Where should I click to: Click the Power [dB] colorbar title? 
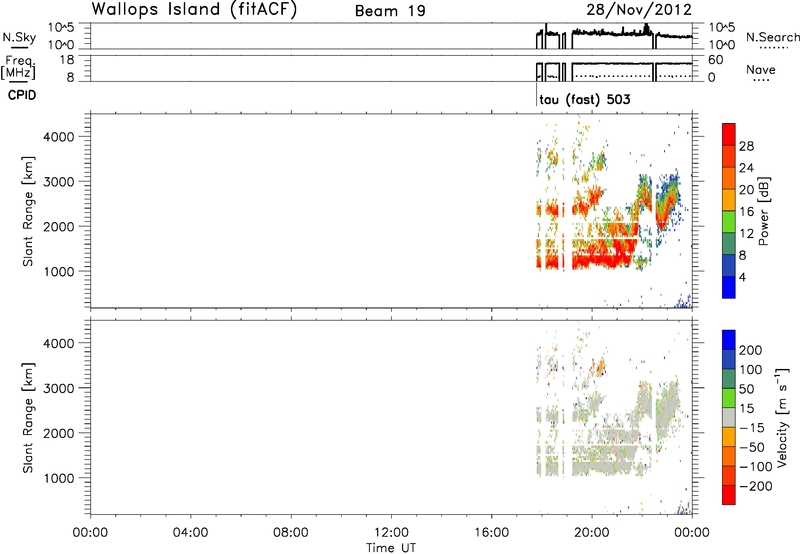click(x=763, y=212)
